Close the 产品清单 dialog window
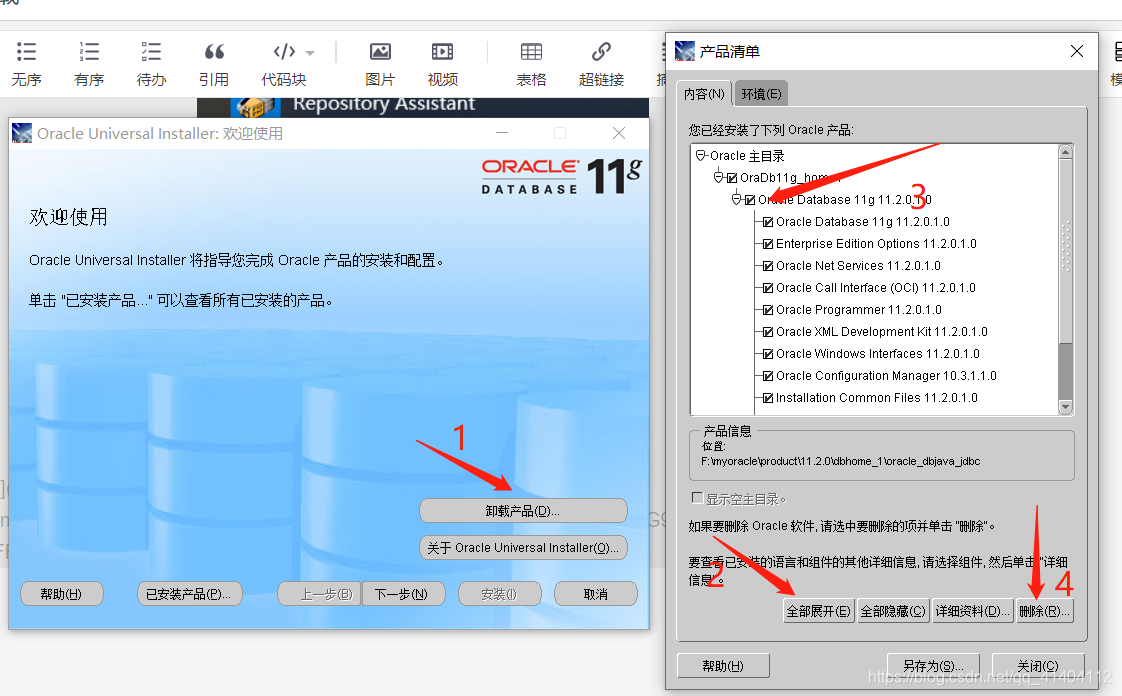 [1076, 51]
